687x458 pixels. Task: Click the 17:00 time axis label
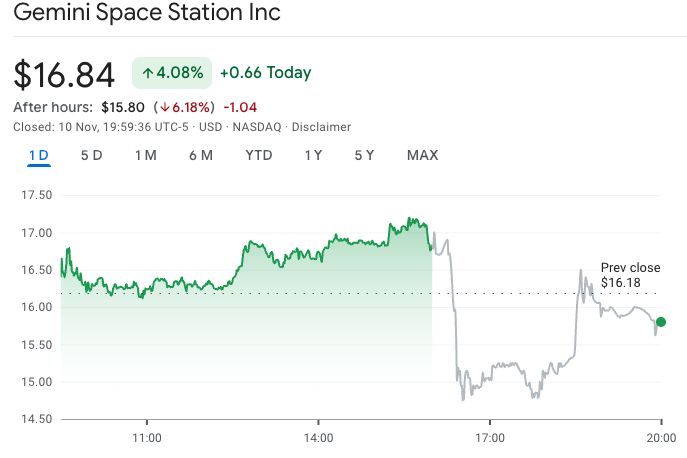point(489,438)
